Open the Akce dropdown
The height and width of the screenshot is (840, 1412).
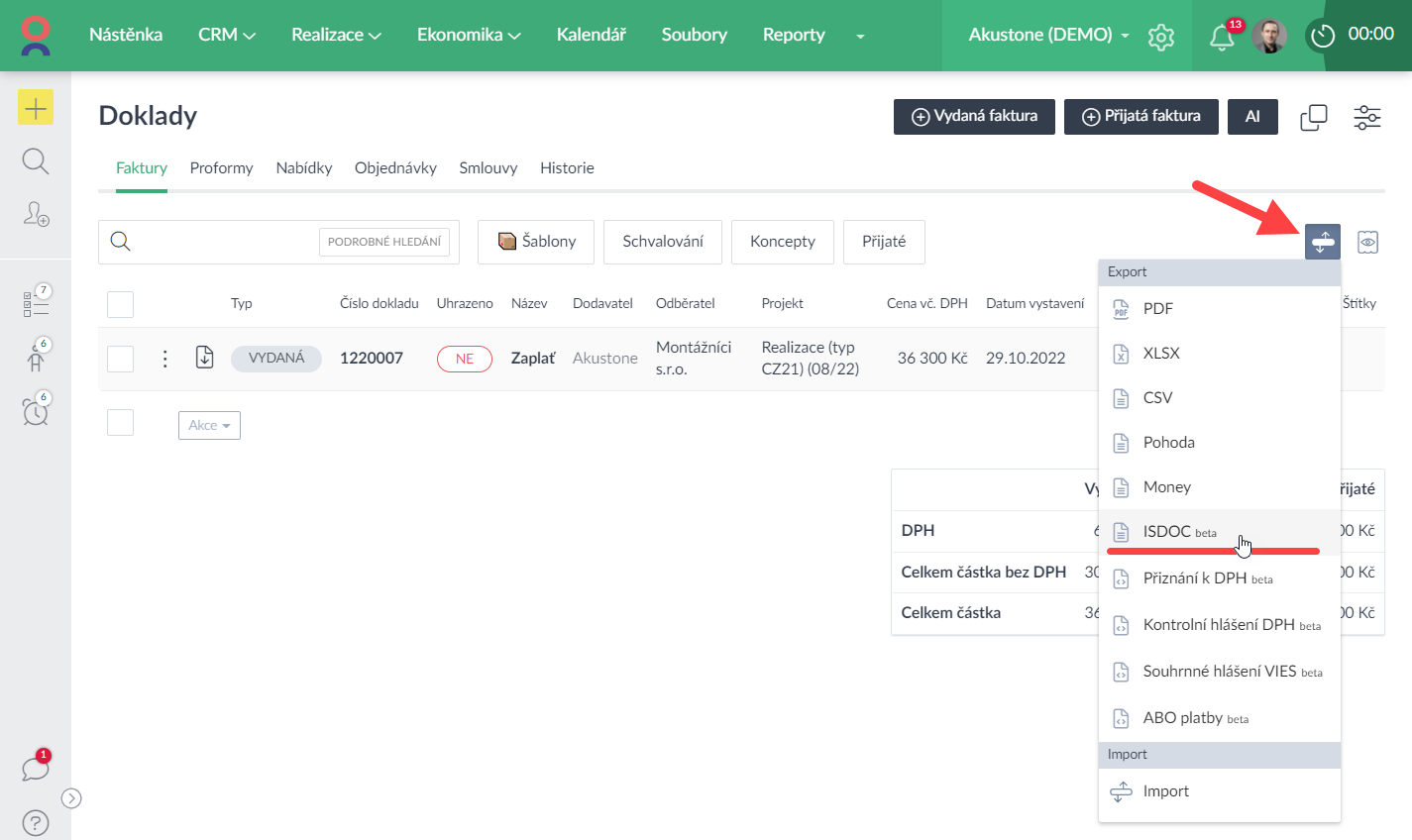coord(209,425)
